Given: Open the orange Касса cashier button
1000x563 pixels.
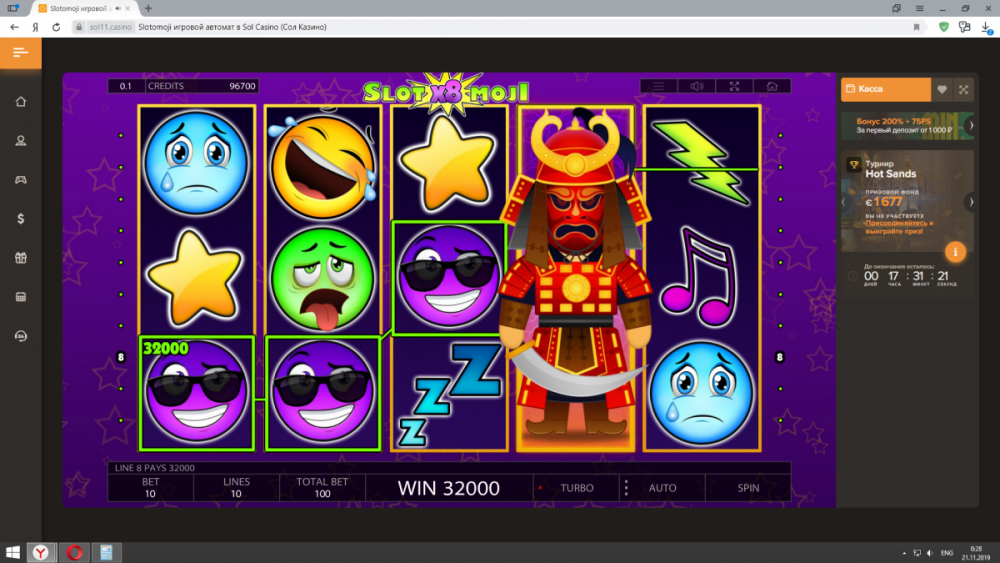Looking at the screenshot, I should (885, 89).
